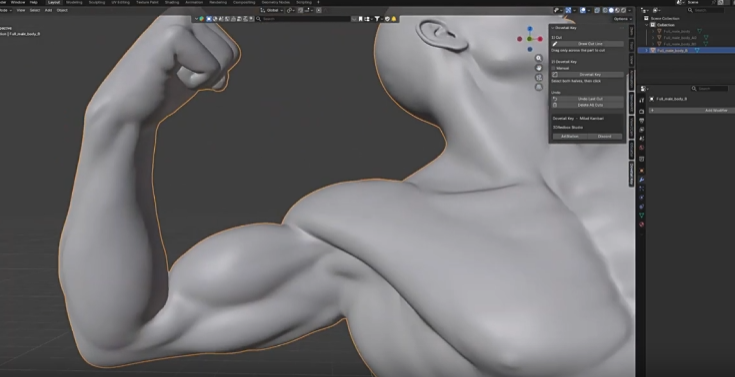Collapse the Collection in the outliner
735x377 pixels.
646,25
